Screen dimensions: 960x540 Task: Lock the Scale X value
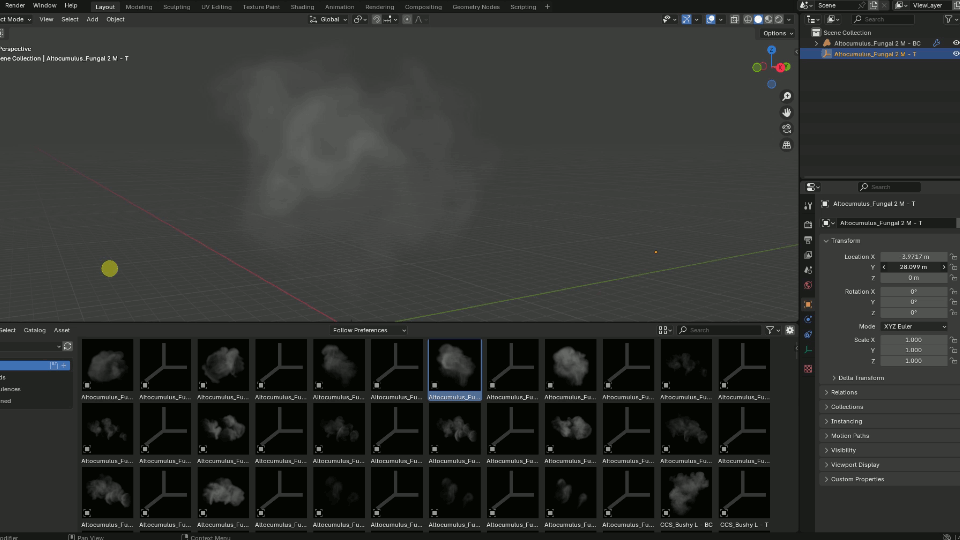[953, 340]
